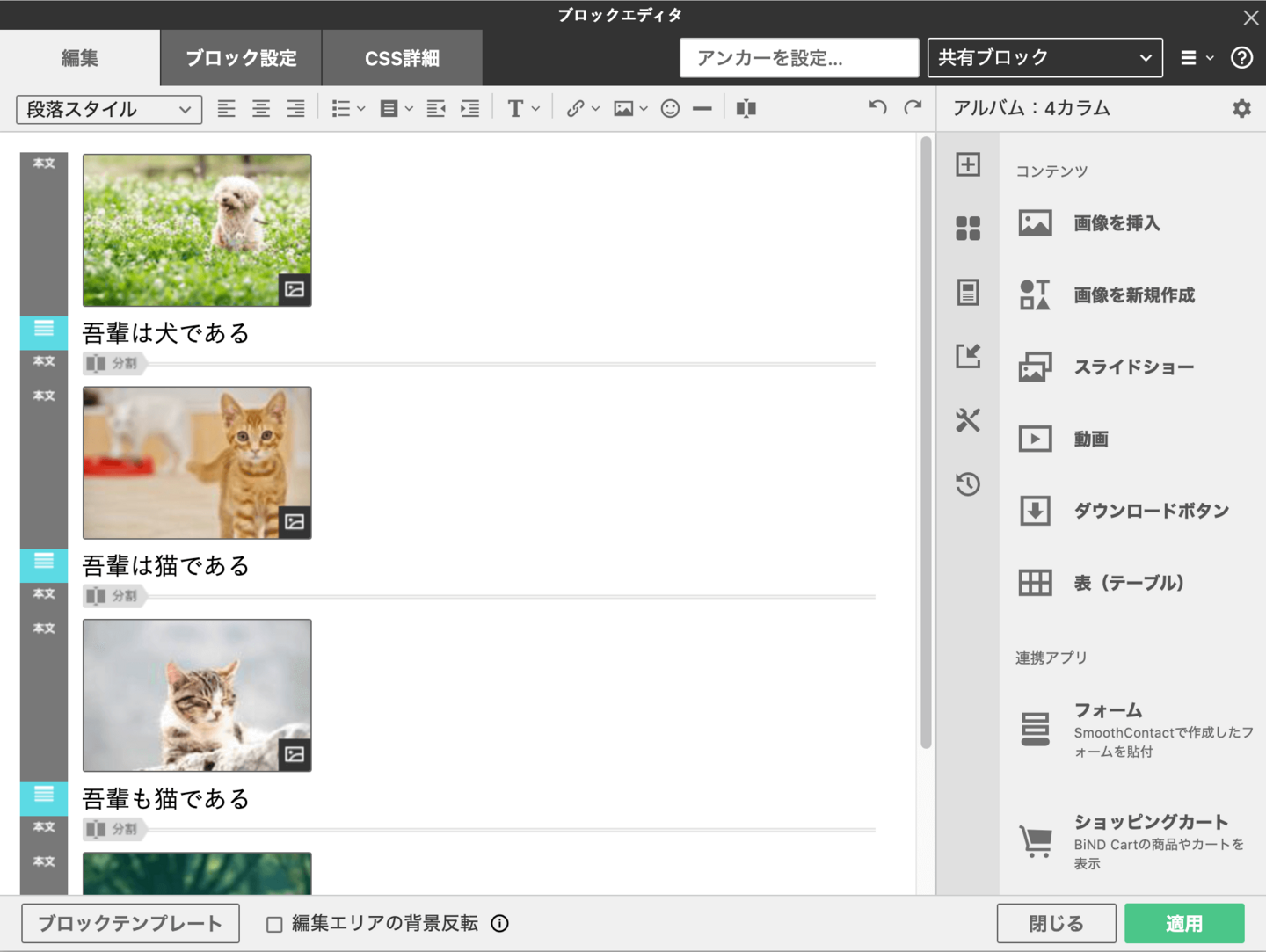Image resolution: width=1266 pixels, height=952 pixels.
Task: Insert a horizontal line
Action: [x=702, y=108]
